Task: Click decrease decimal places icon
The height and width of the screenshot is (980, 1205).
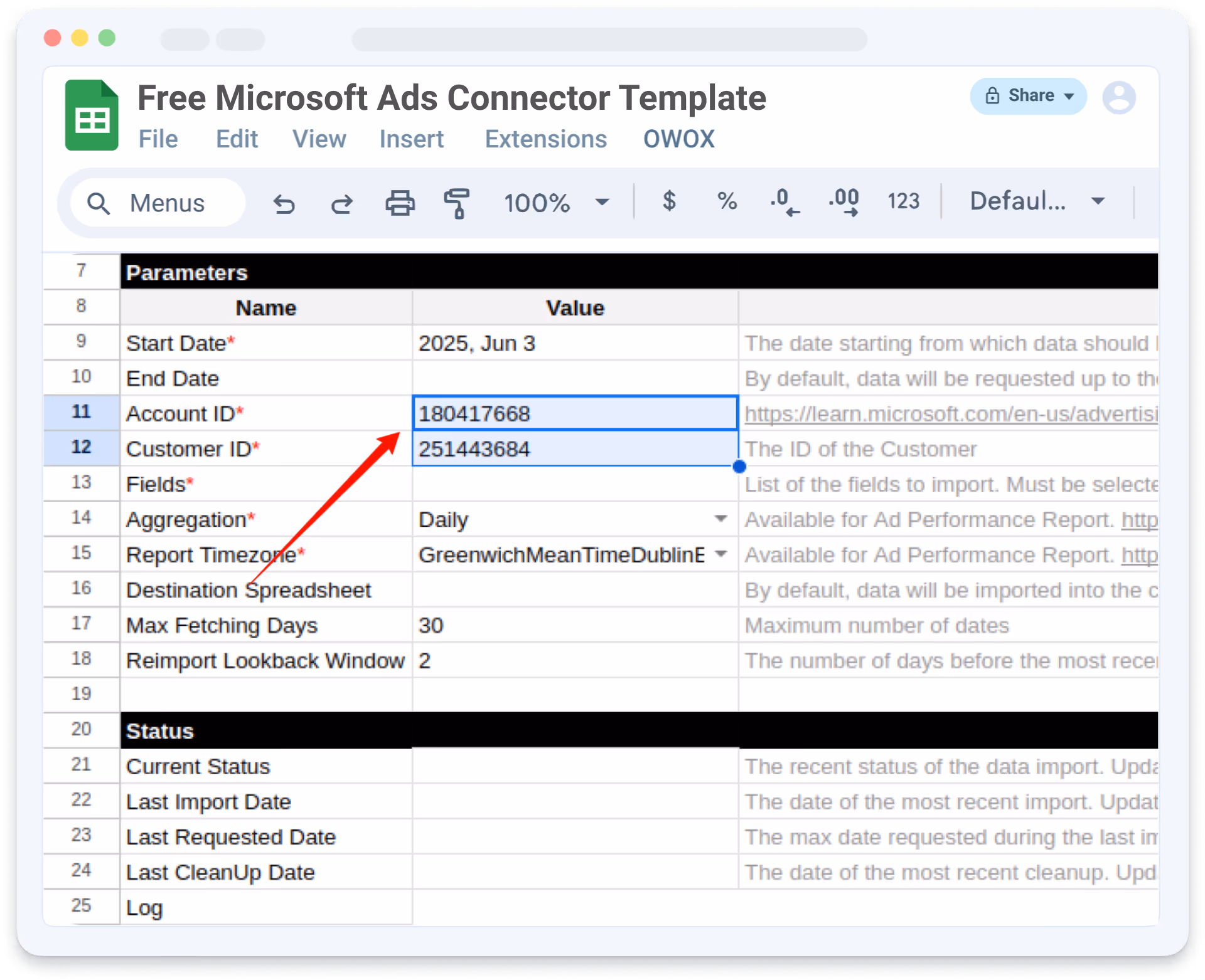Action: click(785, 203)
